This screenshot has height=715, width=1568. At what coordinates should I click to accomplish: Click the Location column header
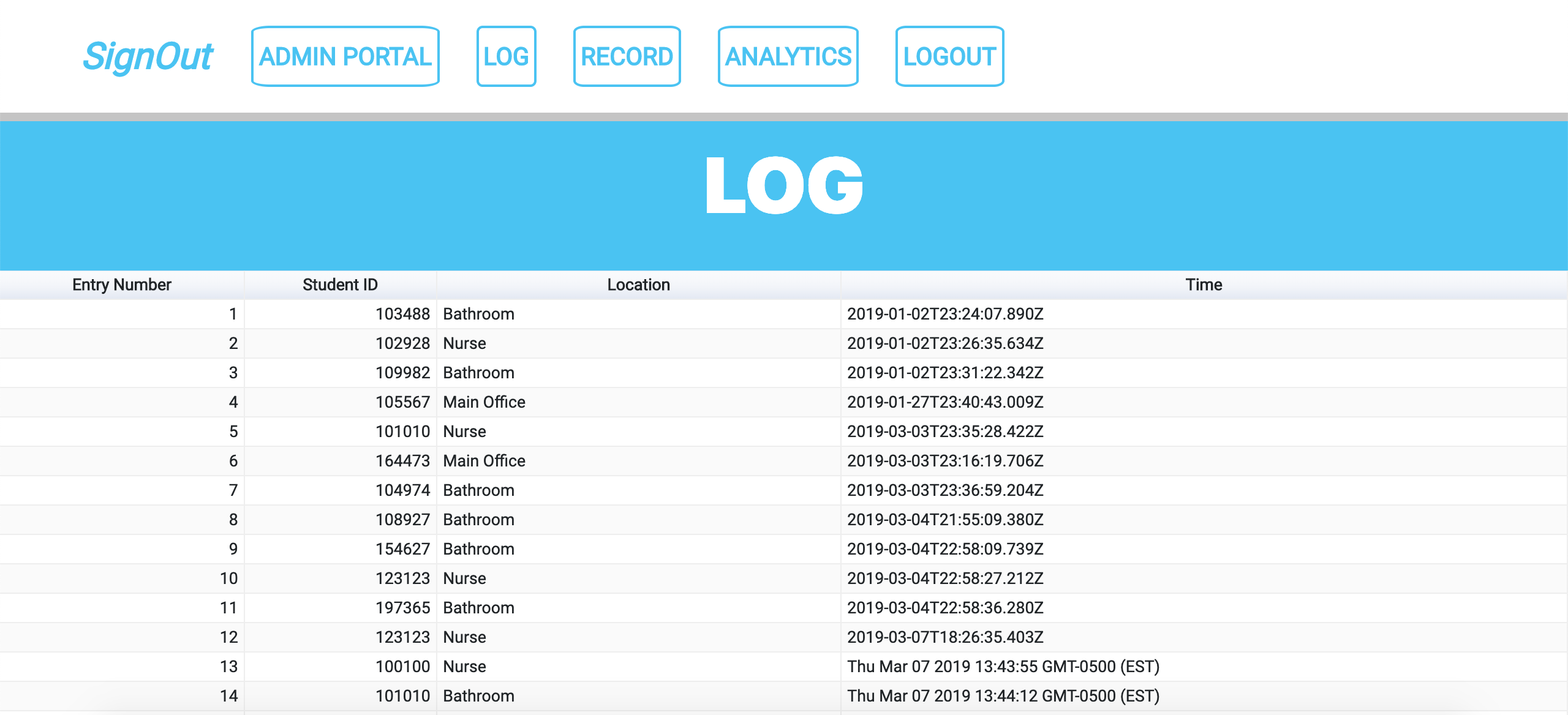tap(638, 285)
